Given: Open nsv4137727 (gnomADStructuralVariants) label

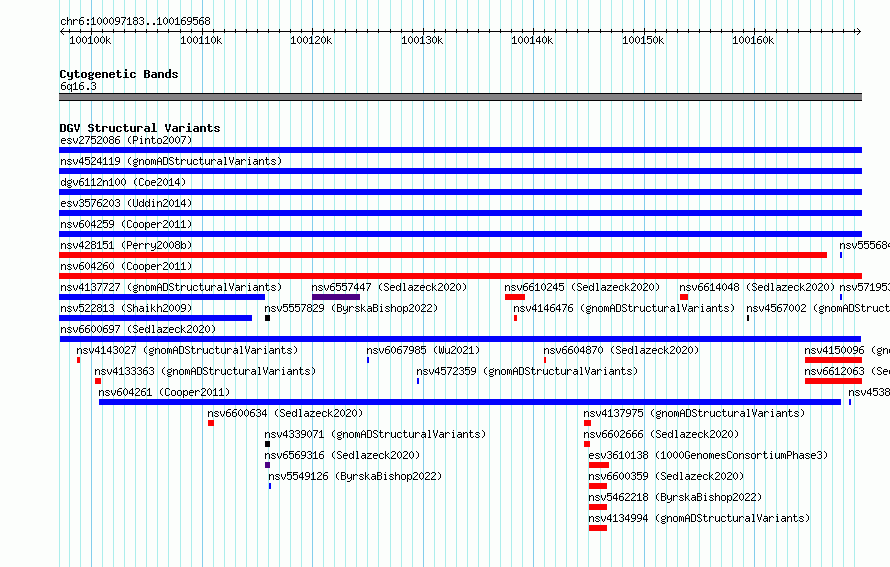Looking at the screenshot, I should (x=171, y=287).
